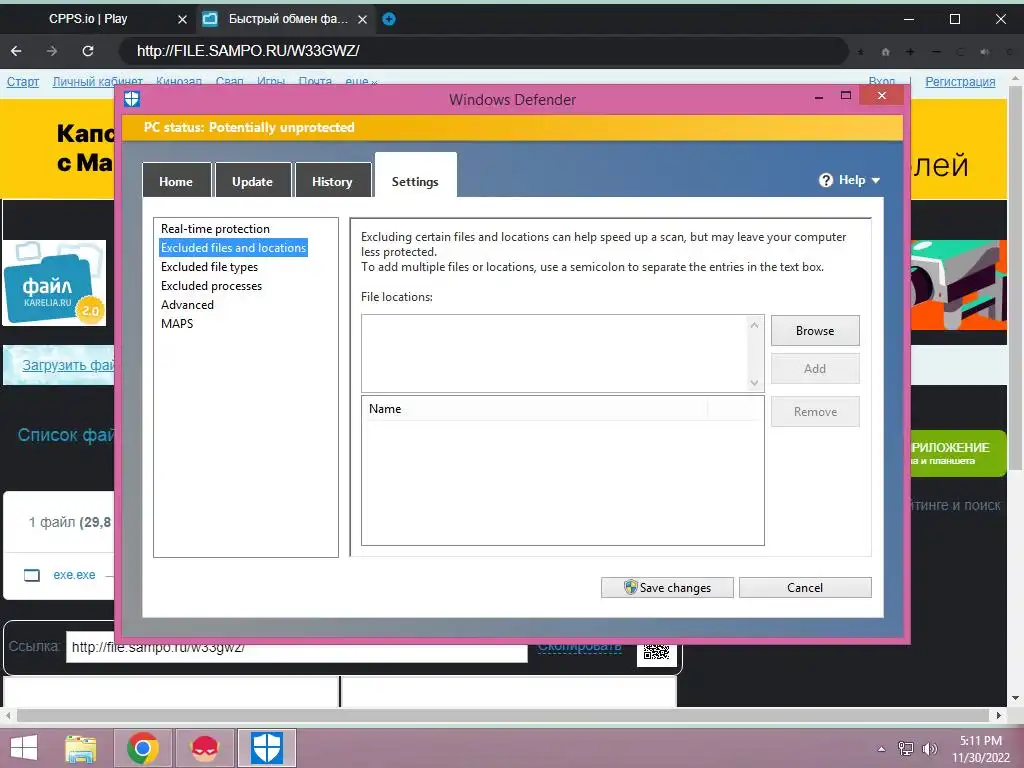Open File Explorer from taskbar
The image size is (1024, 768).
(x=81, y=748)
